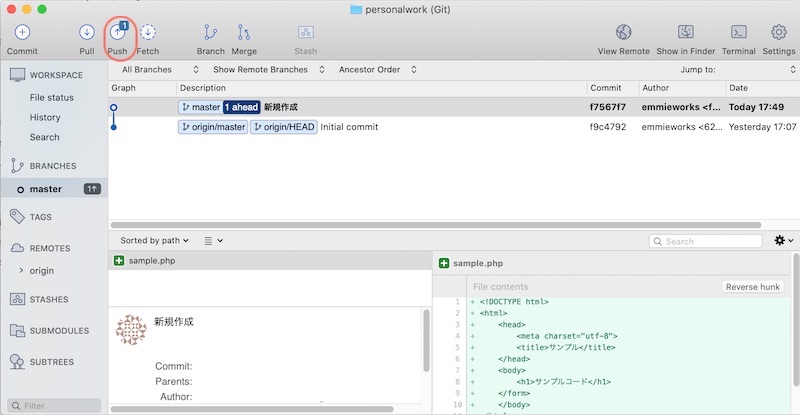Screen dimensions: 800x415
Task: Click the diff pane vertical scrollbar
Action: point(796,320)
